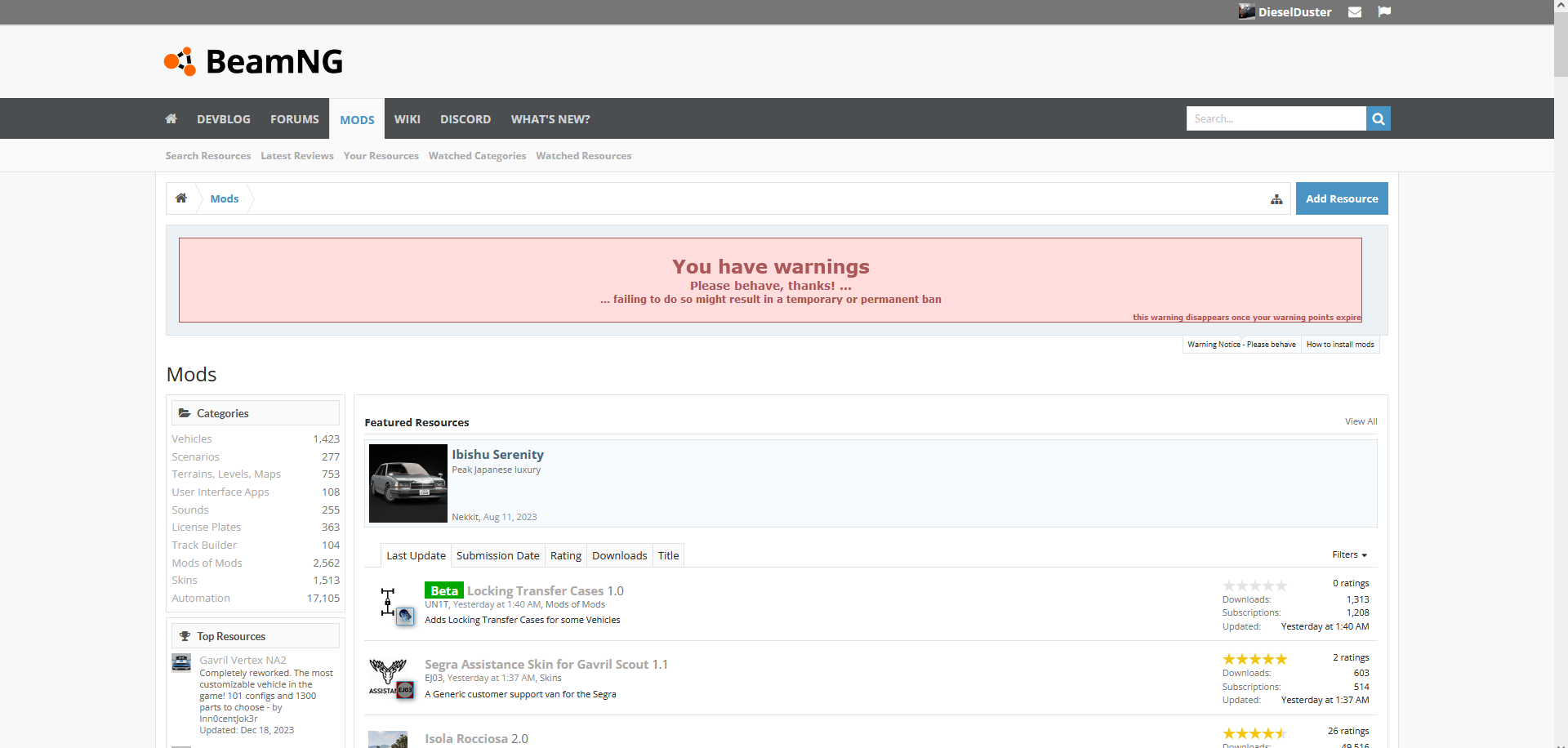Open the Ibishu Serenity title link
Viewport: 1568px width, 748px height.
pos(498,454)
